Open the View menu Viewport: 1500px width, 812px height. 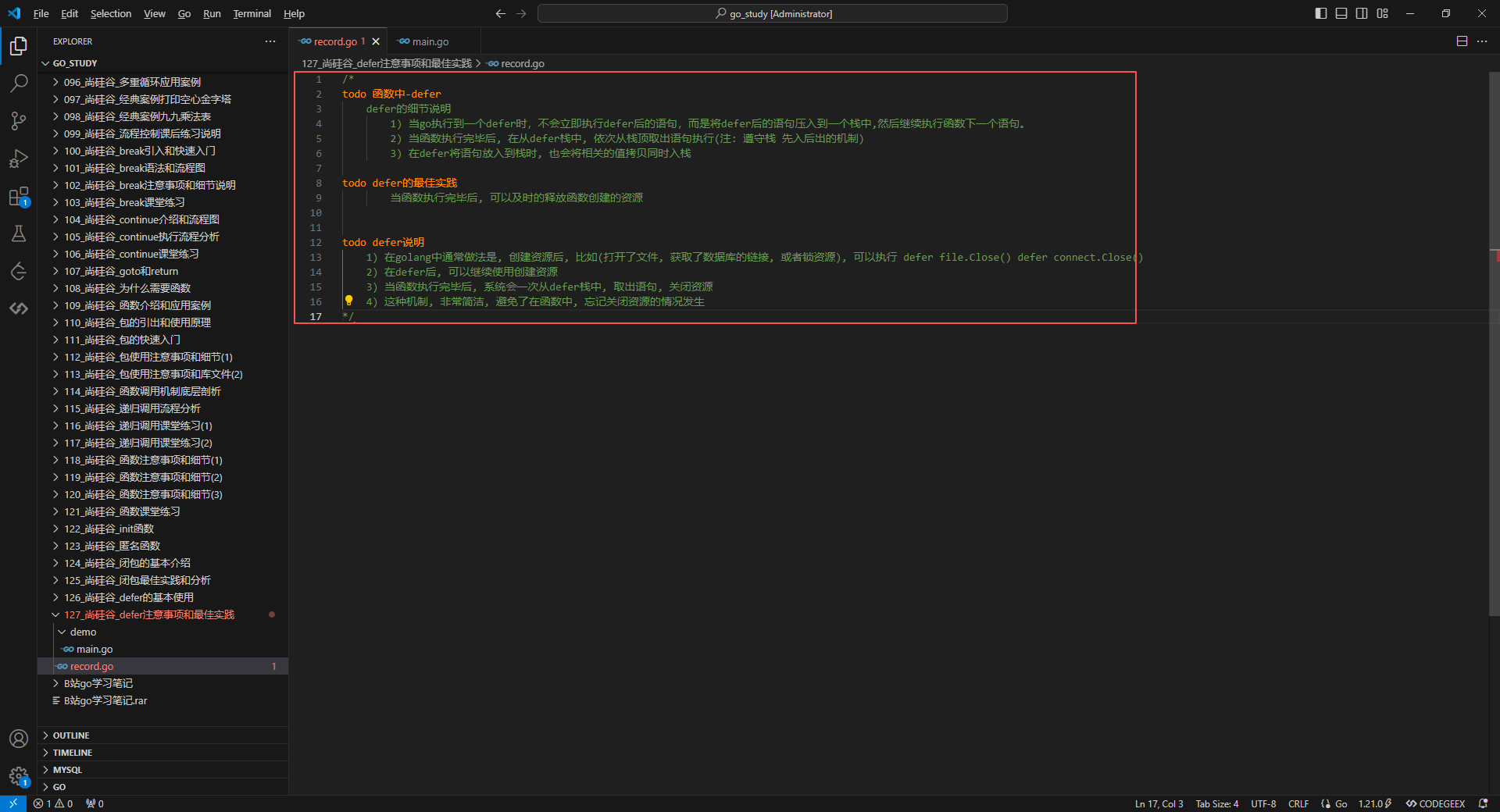pyautogui.click(x=155, y=13)
